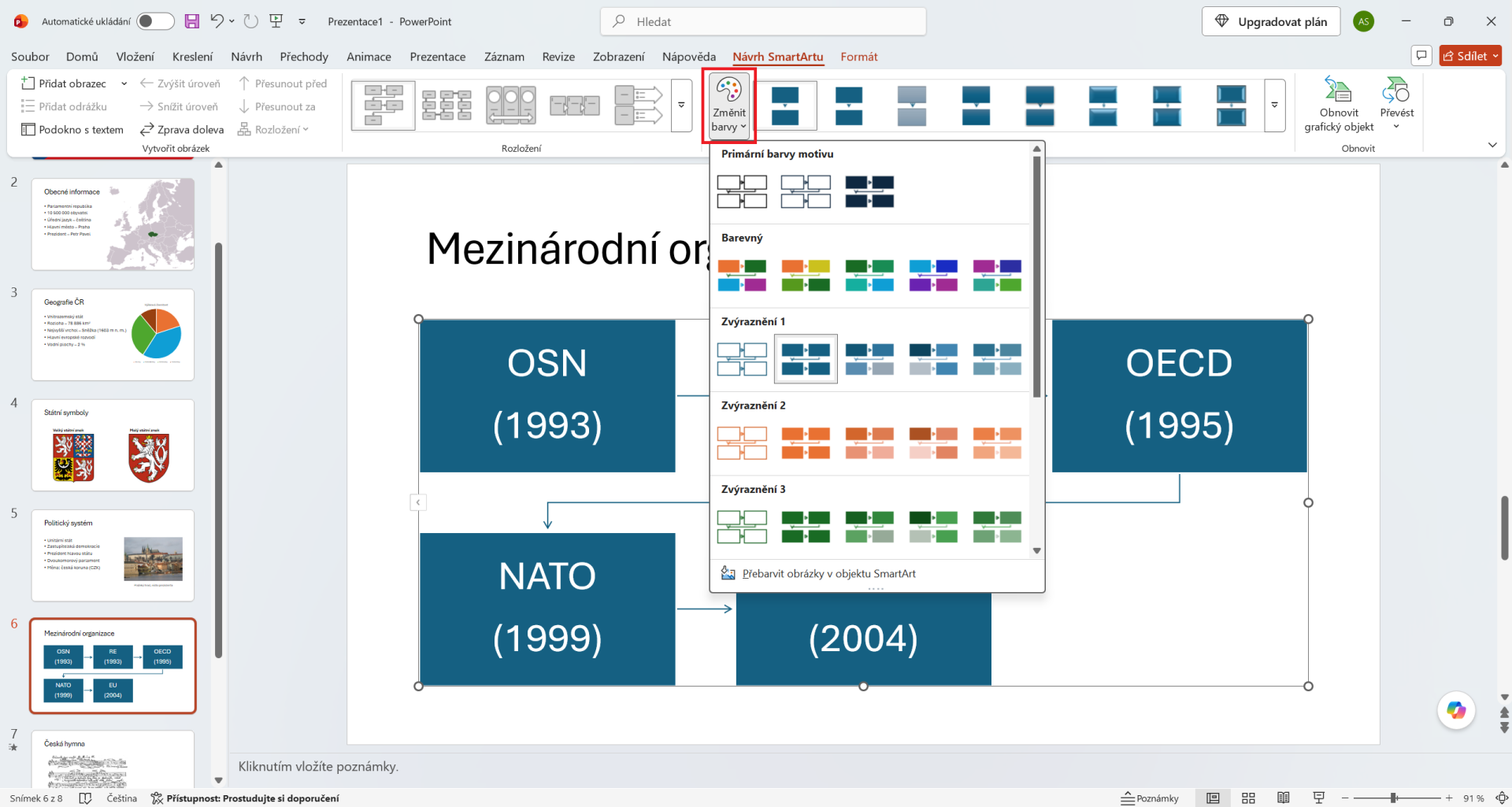1512x807 pixels.
Task: Select the first SmartArt layout thumbnail
Action: coord(383,105)
